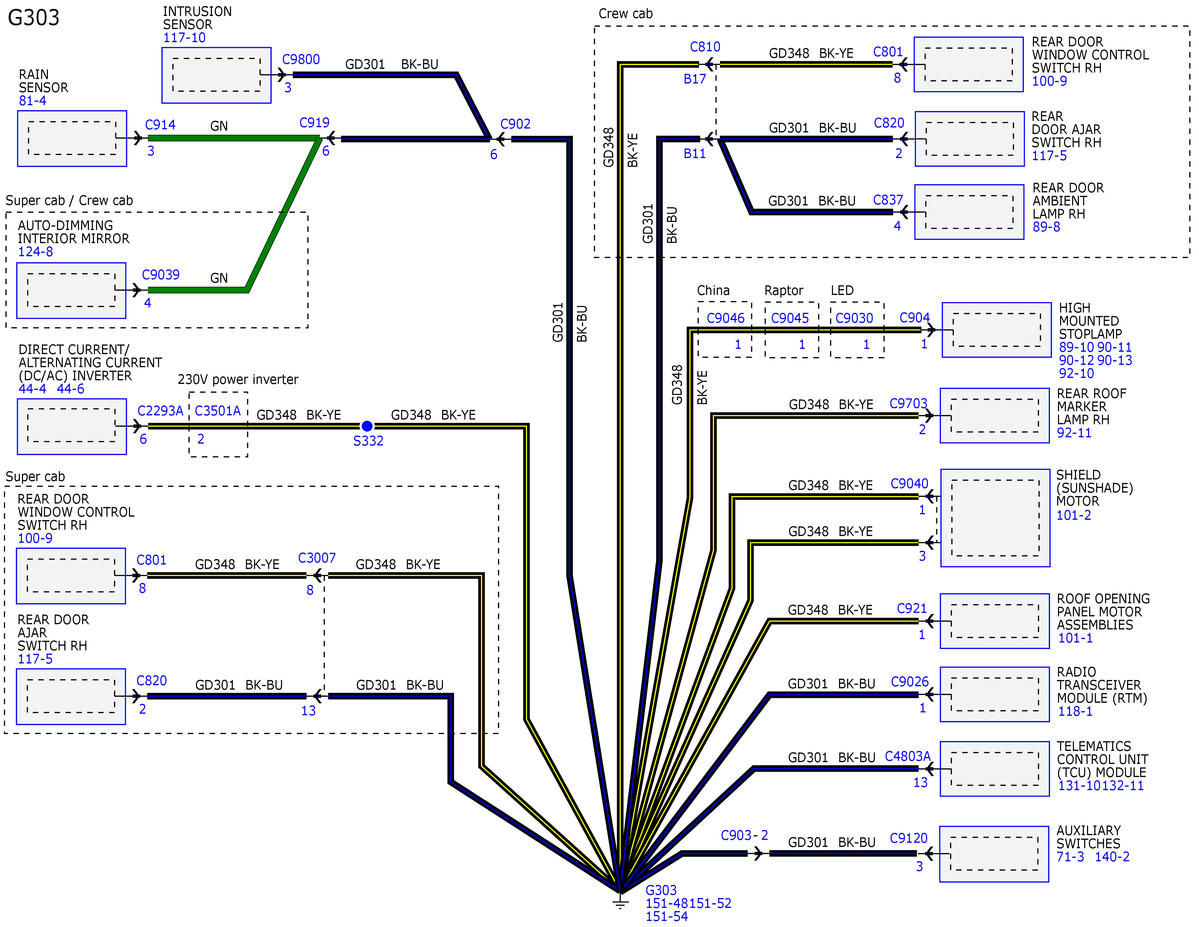Open the 118-1 Radio Transceiver Module reference

tap(1075, 712)
